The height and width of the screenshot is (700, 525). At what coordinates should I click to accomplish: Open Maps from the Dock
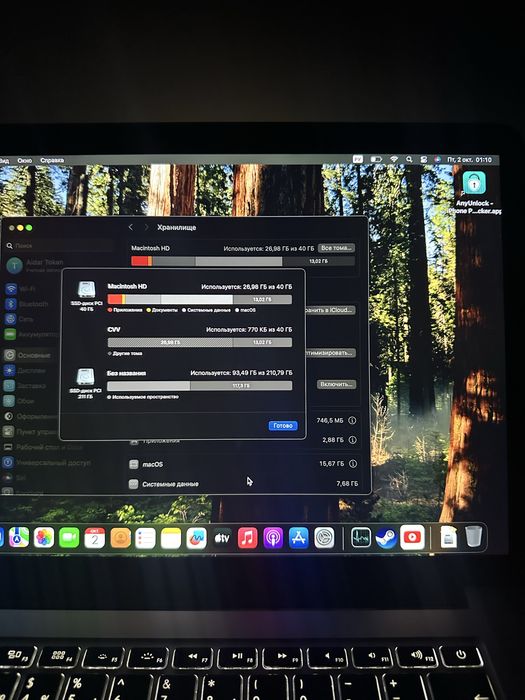[x=19, y=537]
